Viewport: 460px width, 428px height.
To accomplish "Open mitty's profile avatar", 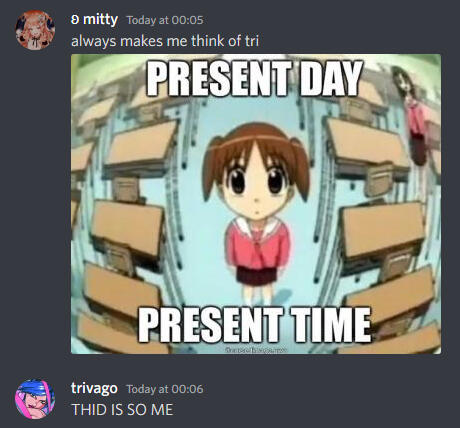I will pos(35,30).
